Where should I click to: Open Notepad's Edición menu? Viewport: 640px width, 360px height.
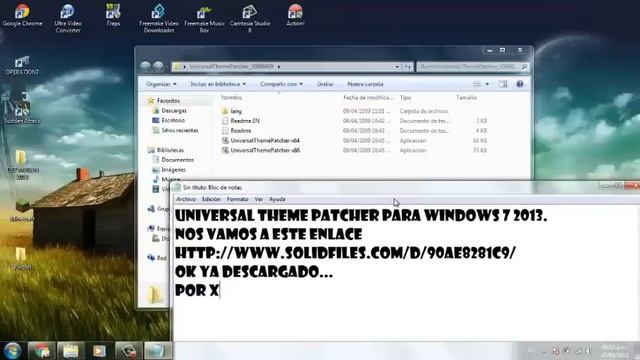(x=211, y=199)
